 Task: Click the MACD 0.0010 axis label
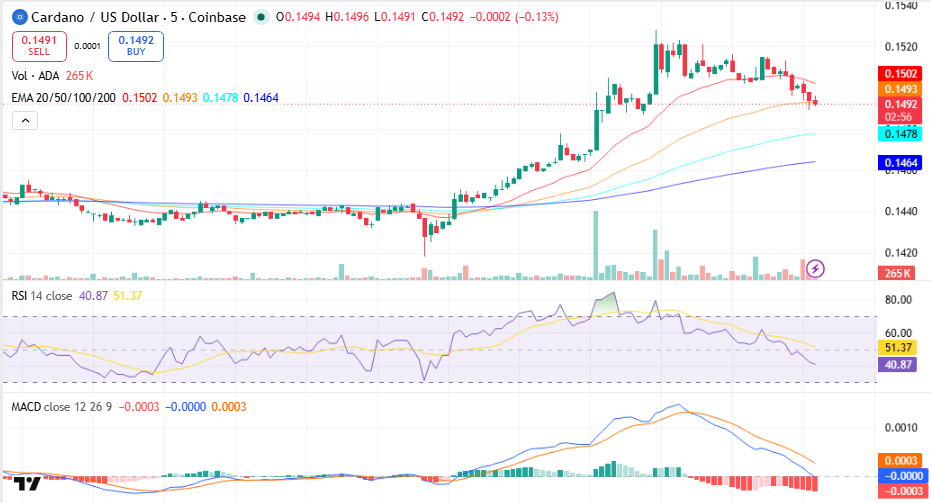click(x=901, y=428)
